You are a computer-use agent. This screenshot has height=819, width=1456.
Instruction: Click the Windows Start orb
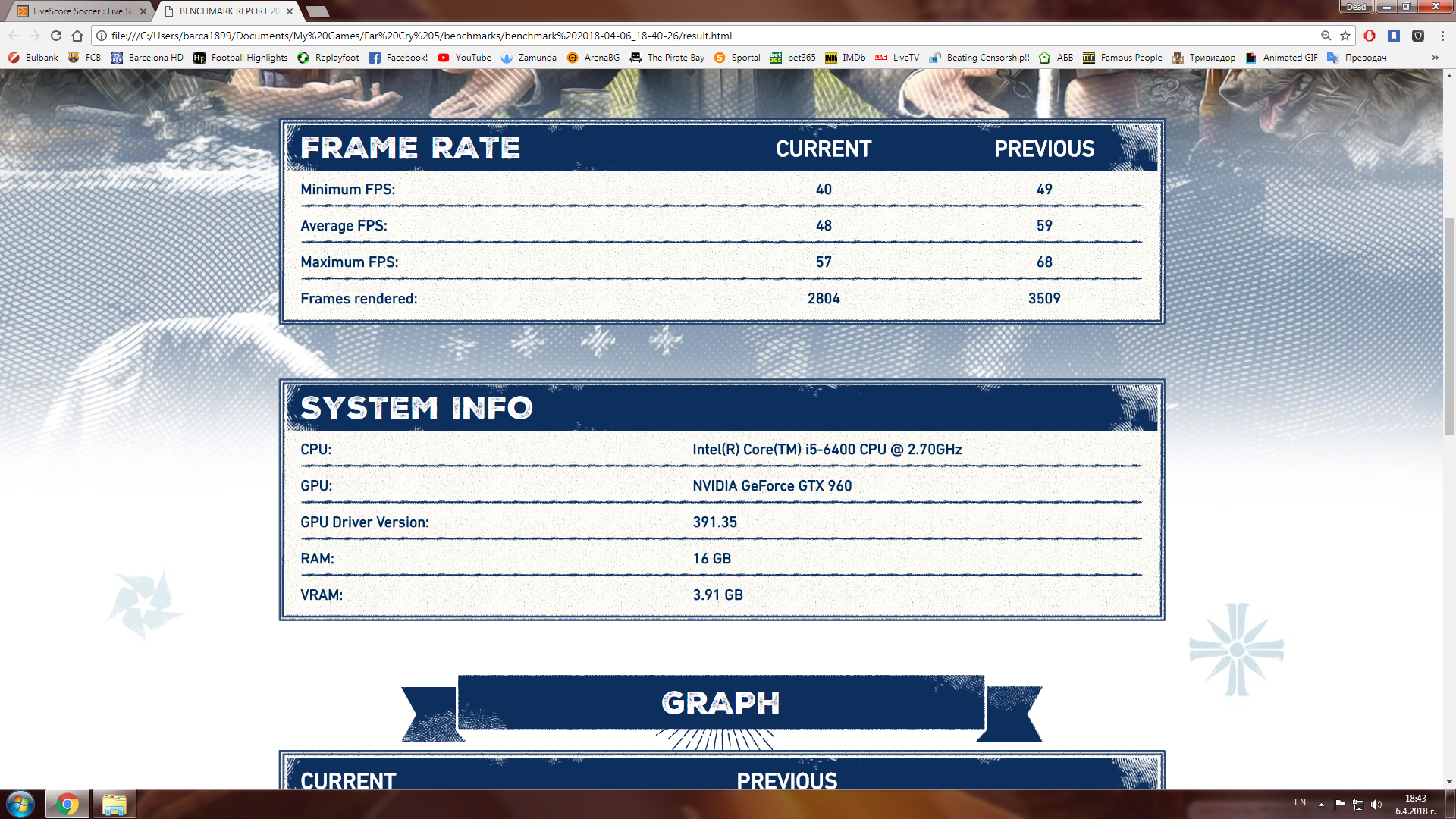click(20, 804)
